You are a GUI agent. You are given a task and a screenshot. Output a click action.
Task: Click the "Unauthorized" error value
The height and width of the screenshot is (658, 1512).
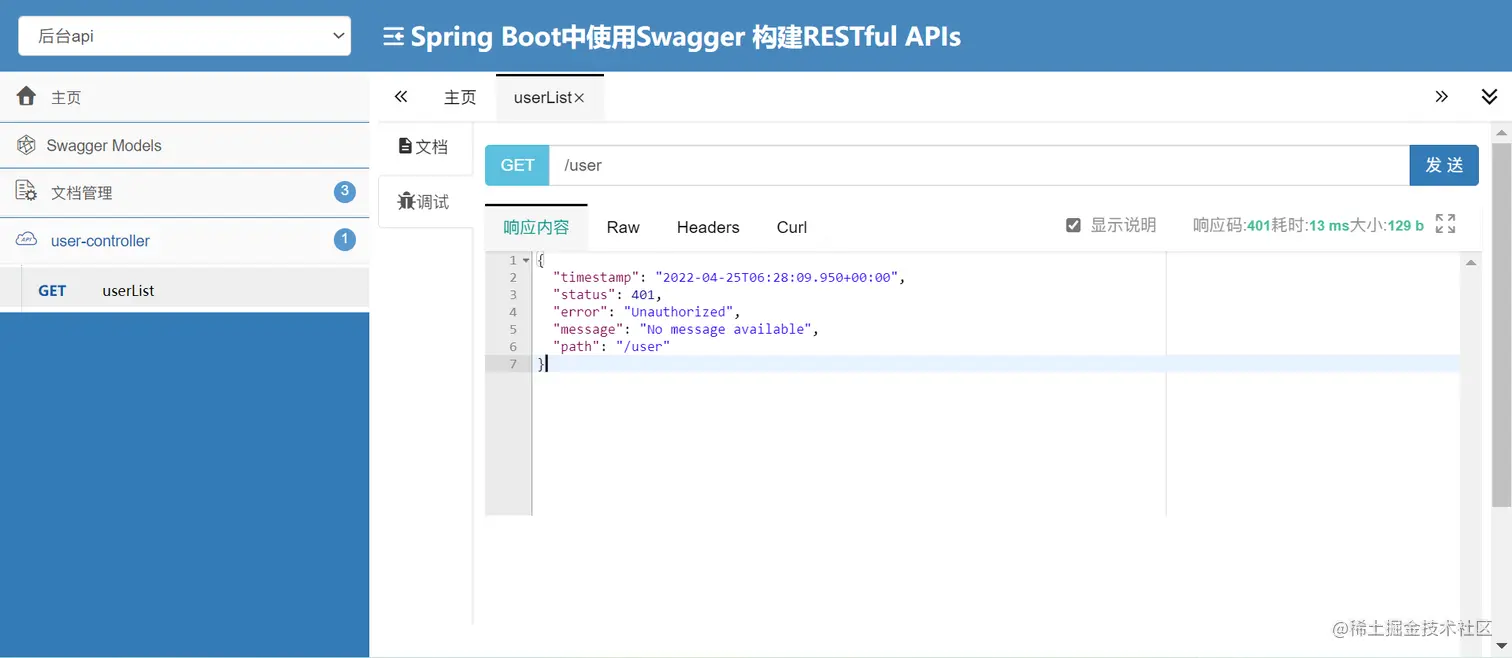(x=678, y=312)
